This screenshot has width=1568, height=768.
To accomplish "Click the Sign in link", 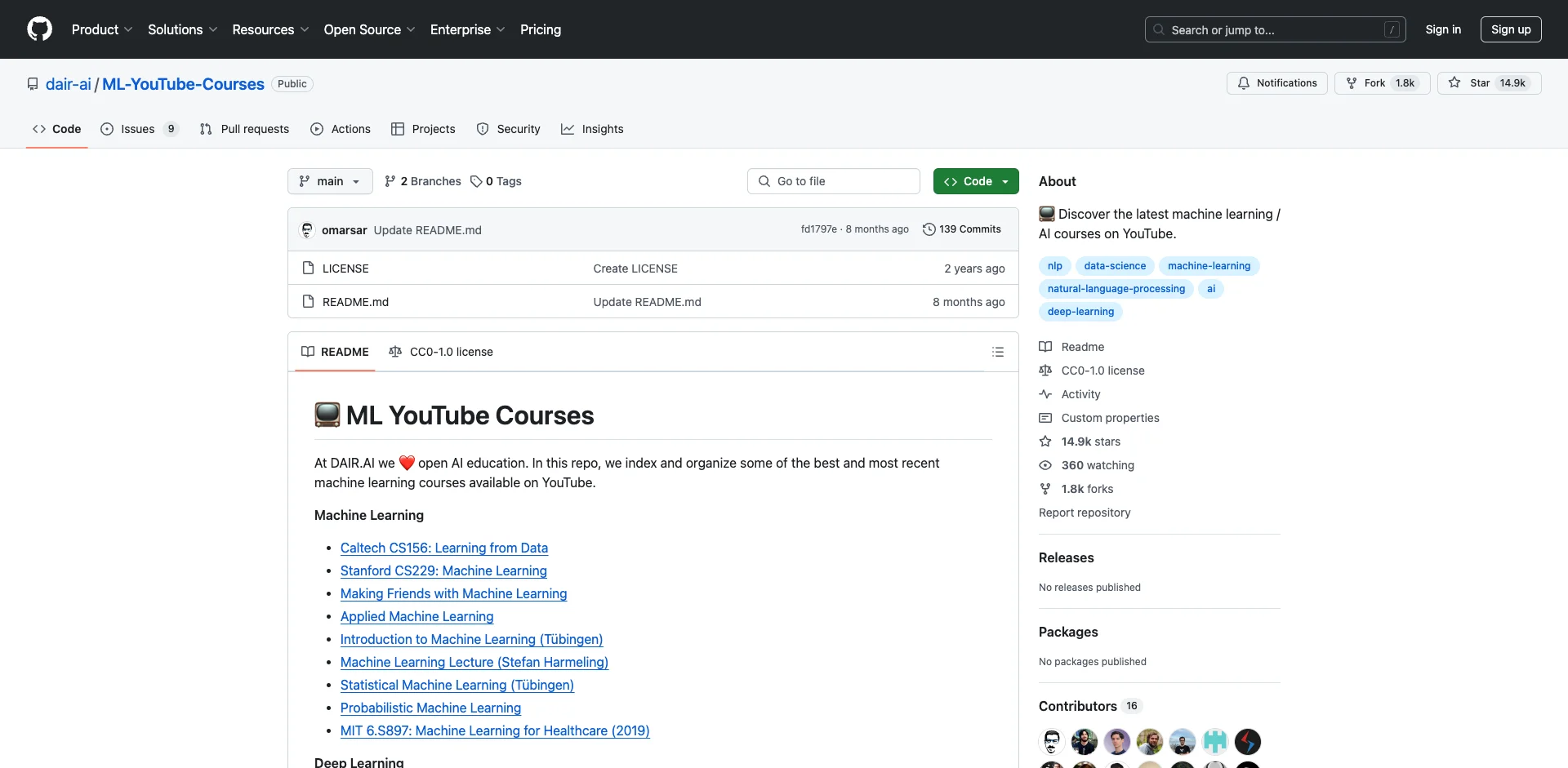I will 1443,29.
